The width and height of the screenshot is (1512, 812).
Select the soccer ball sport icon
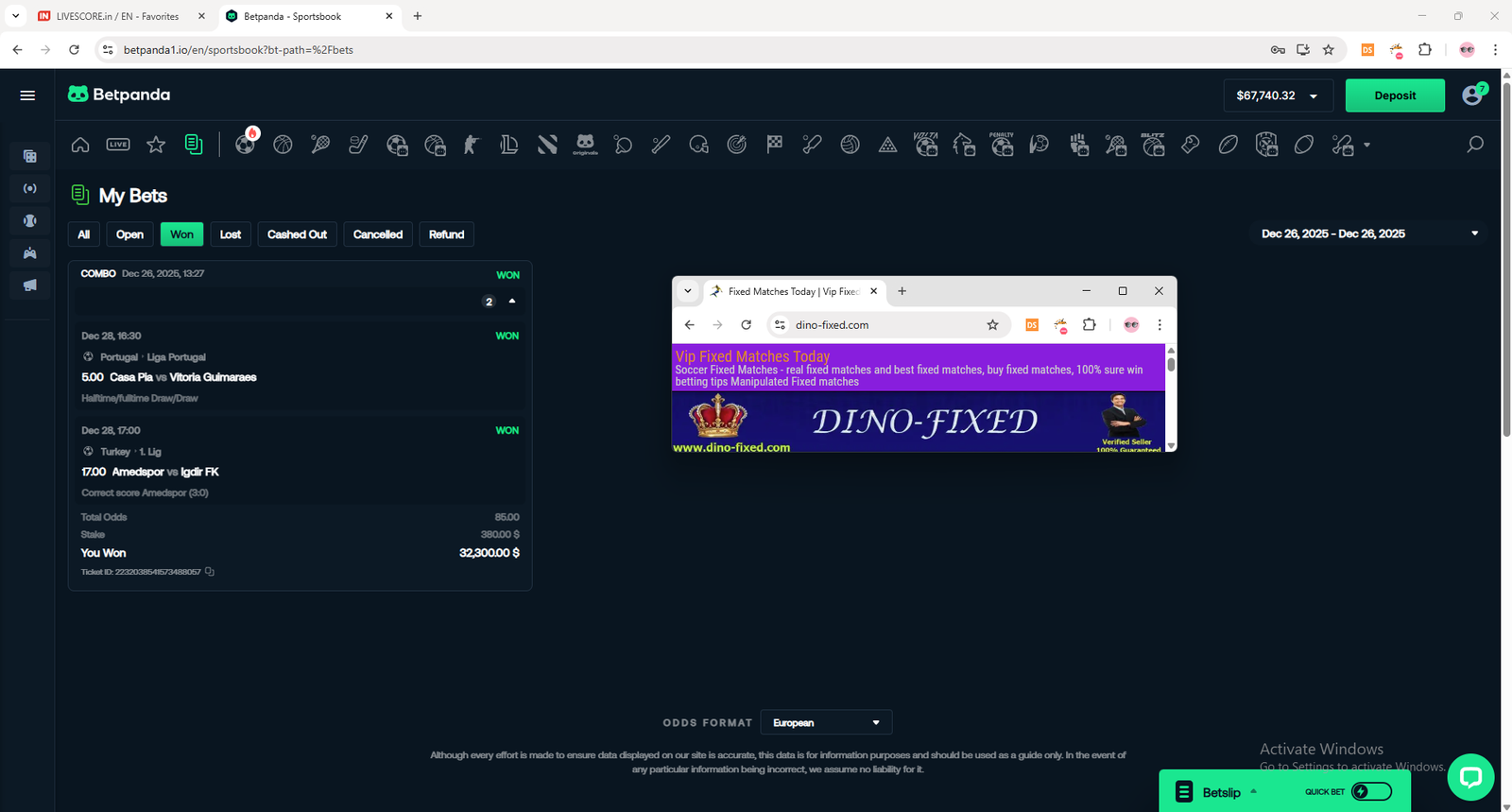tap(245, 146)
